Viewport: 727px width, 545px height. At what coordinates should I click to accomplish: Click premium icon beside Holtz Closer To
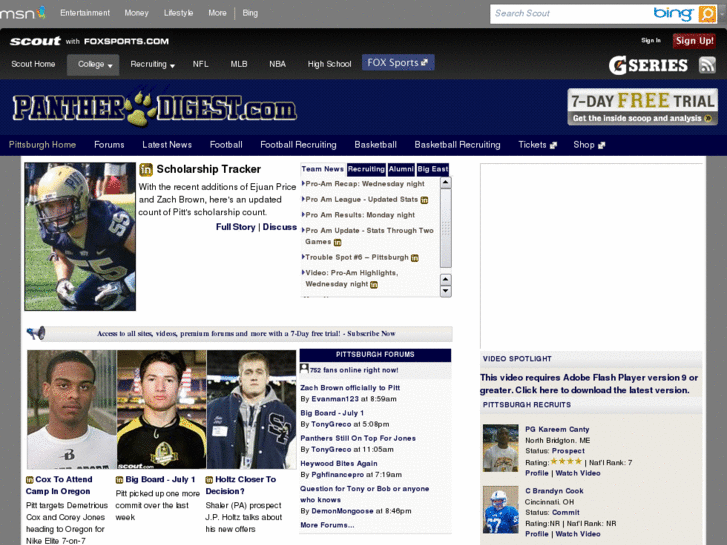(209, 480)
